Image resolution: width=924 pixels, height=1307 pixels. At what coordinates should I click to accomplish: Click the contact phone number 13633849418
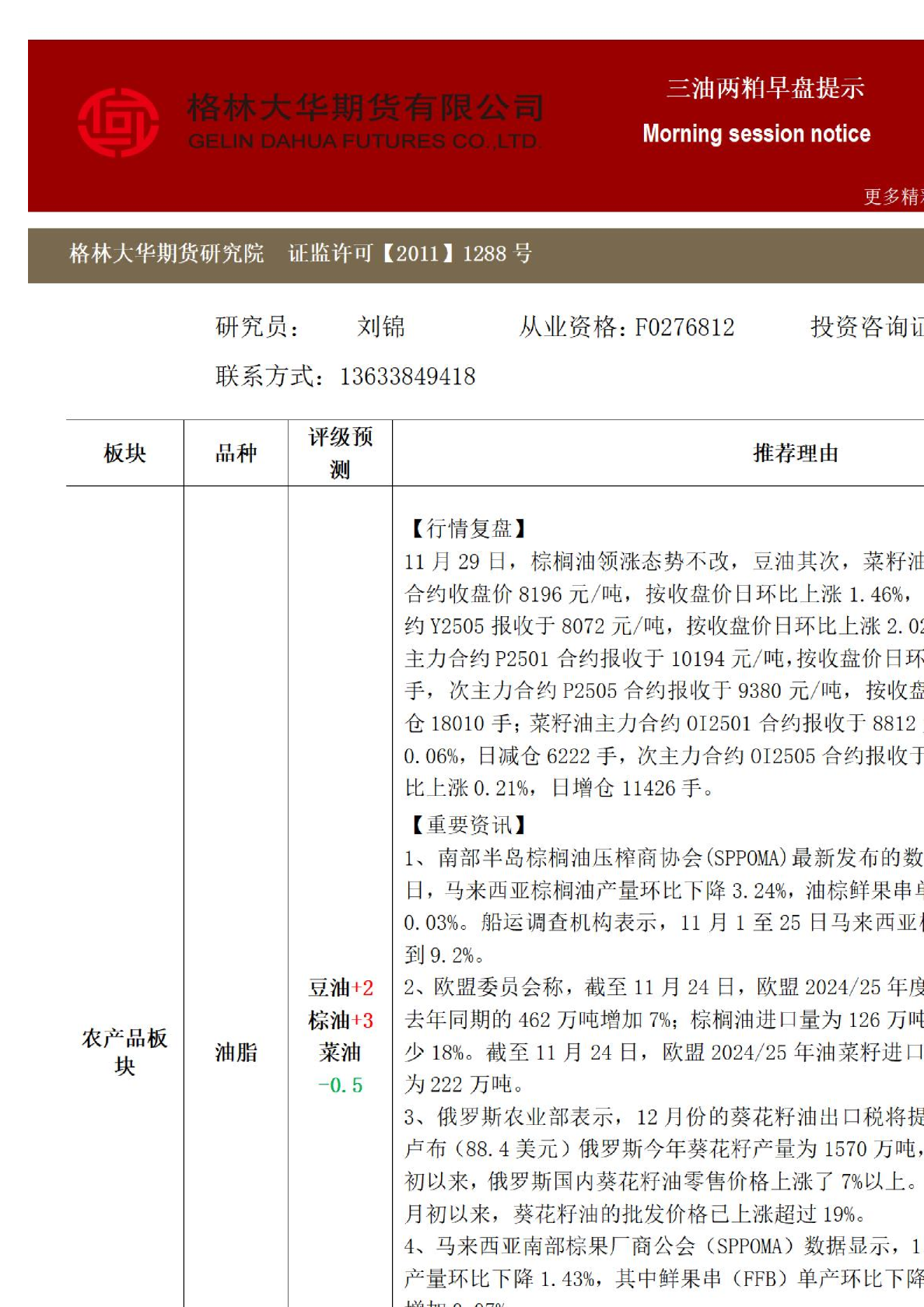pyautogui.click(x=407, y=377)
